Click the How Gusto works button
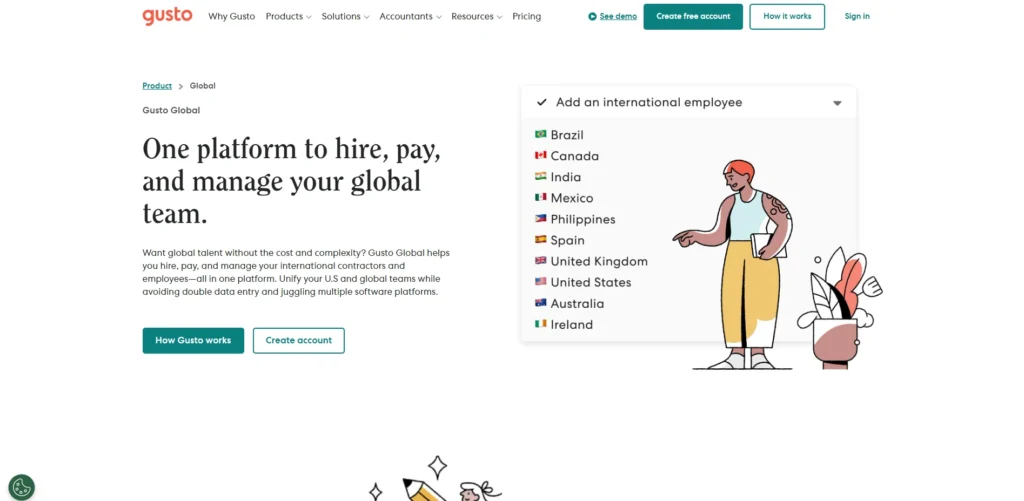 (x=193, y=340)
